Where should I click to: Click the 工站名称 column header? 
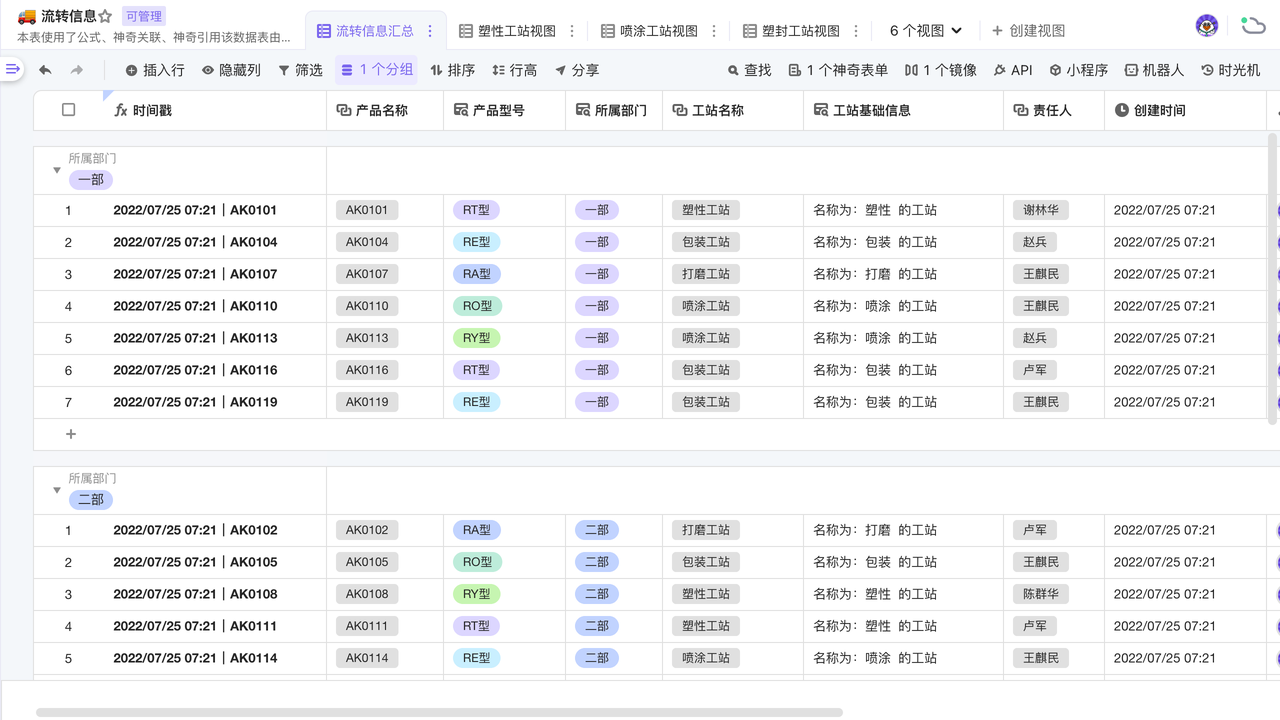click(732, 110)
